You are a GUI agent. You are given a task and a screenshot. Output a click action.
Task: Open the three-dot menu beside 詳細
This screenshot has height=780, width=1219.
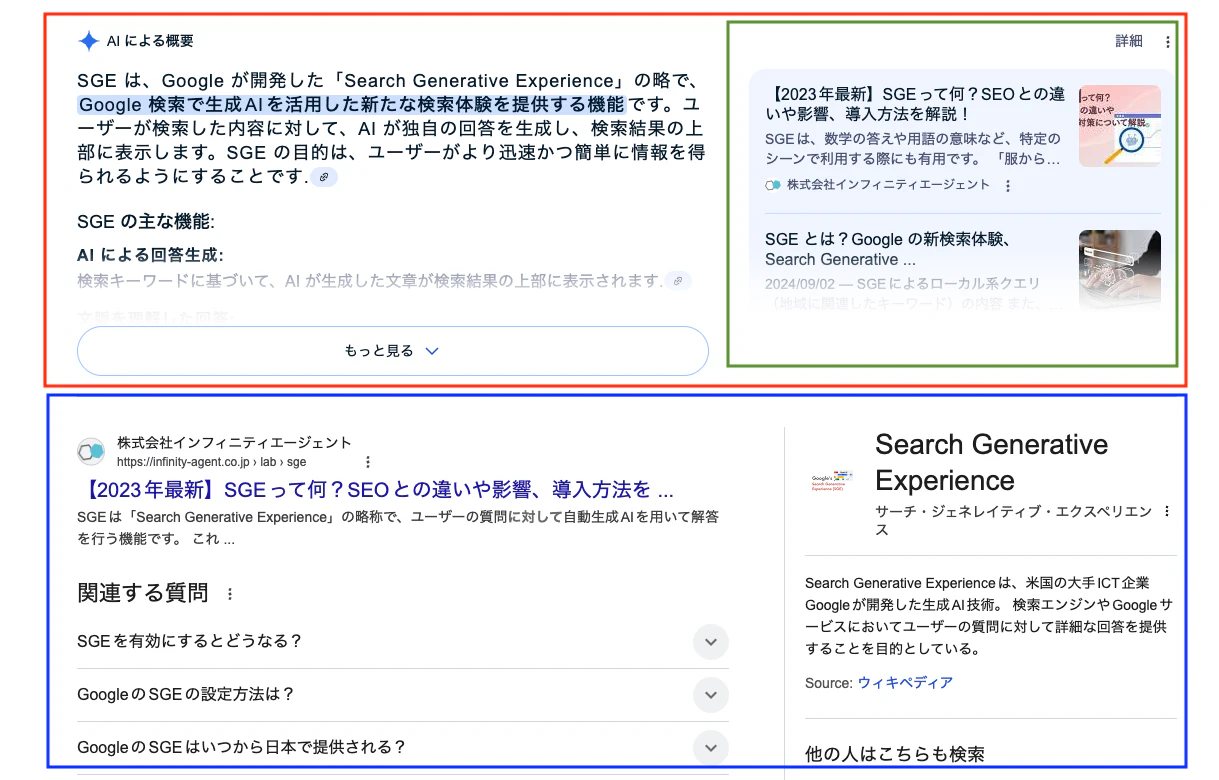[x=1167, y=42]
